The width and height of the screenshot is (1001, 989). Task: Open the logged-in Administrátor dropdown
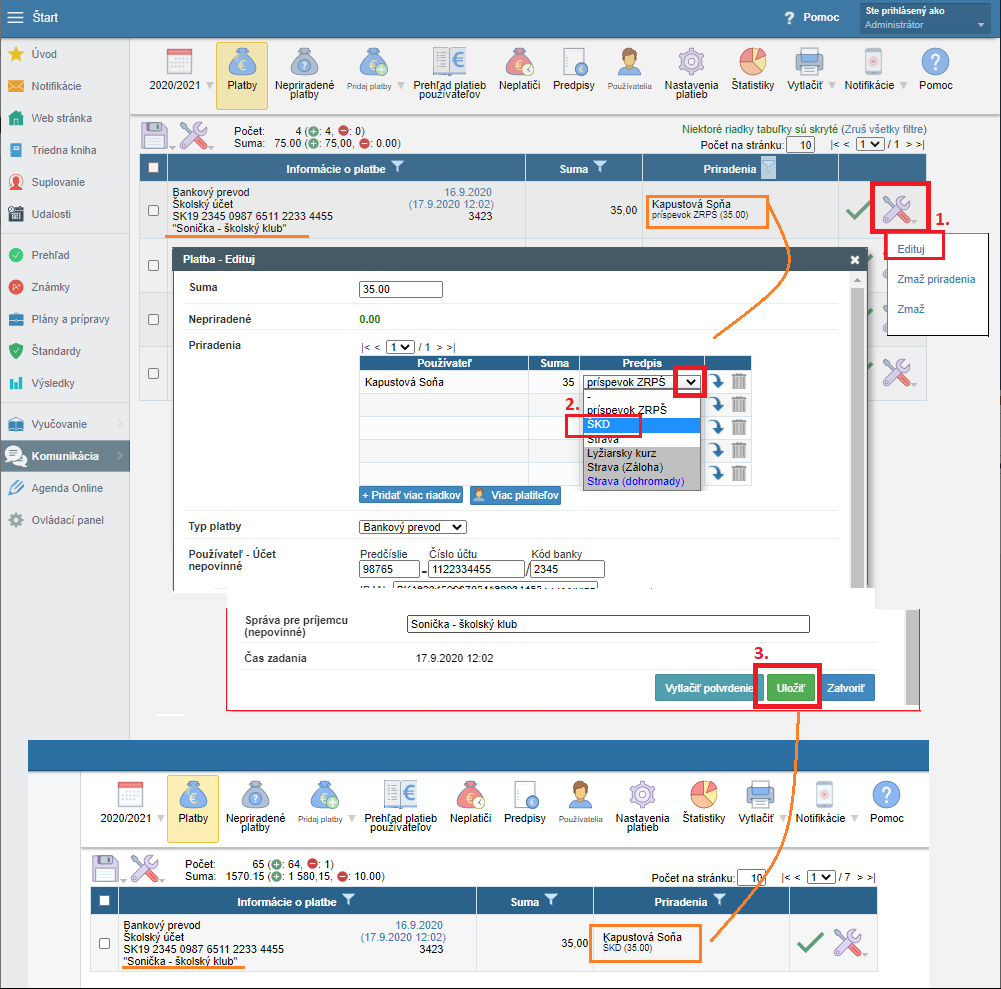[x=926, y=18]
